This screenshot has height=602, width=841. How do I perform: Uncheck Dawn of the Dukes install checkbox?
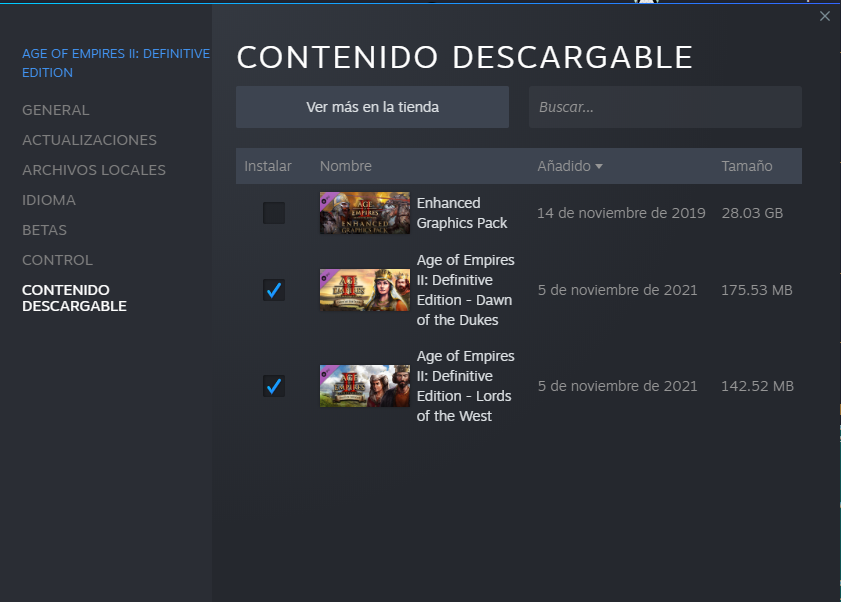274,290
